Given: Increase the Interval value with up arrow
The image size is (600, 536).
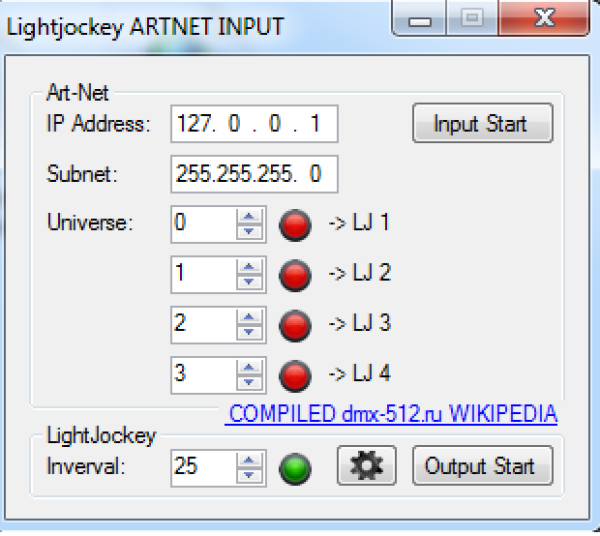Looking at the screenshot, I should (x=248, y=459).
